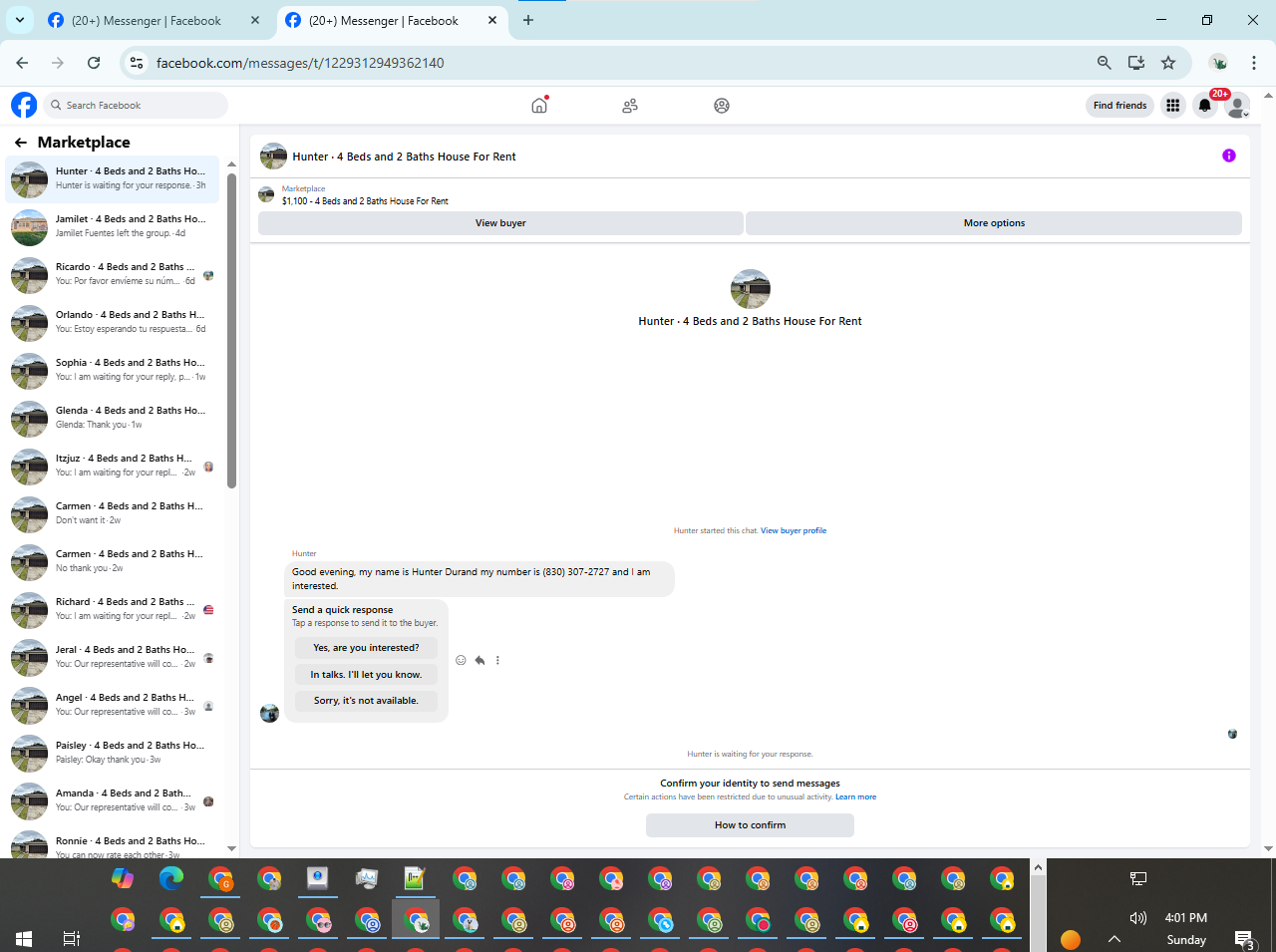Click the address bar URL

[x=300, y=63]
